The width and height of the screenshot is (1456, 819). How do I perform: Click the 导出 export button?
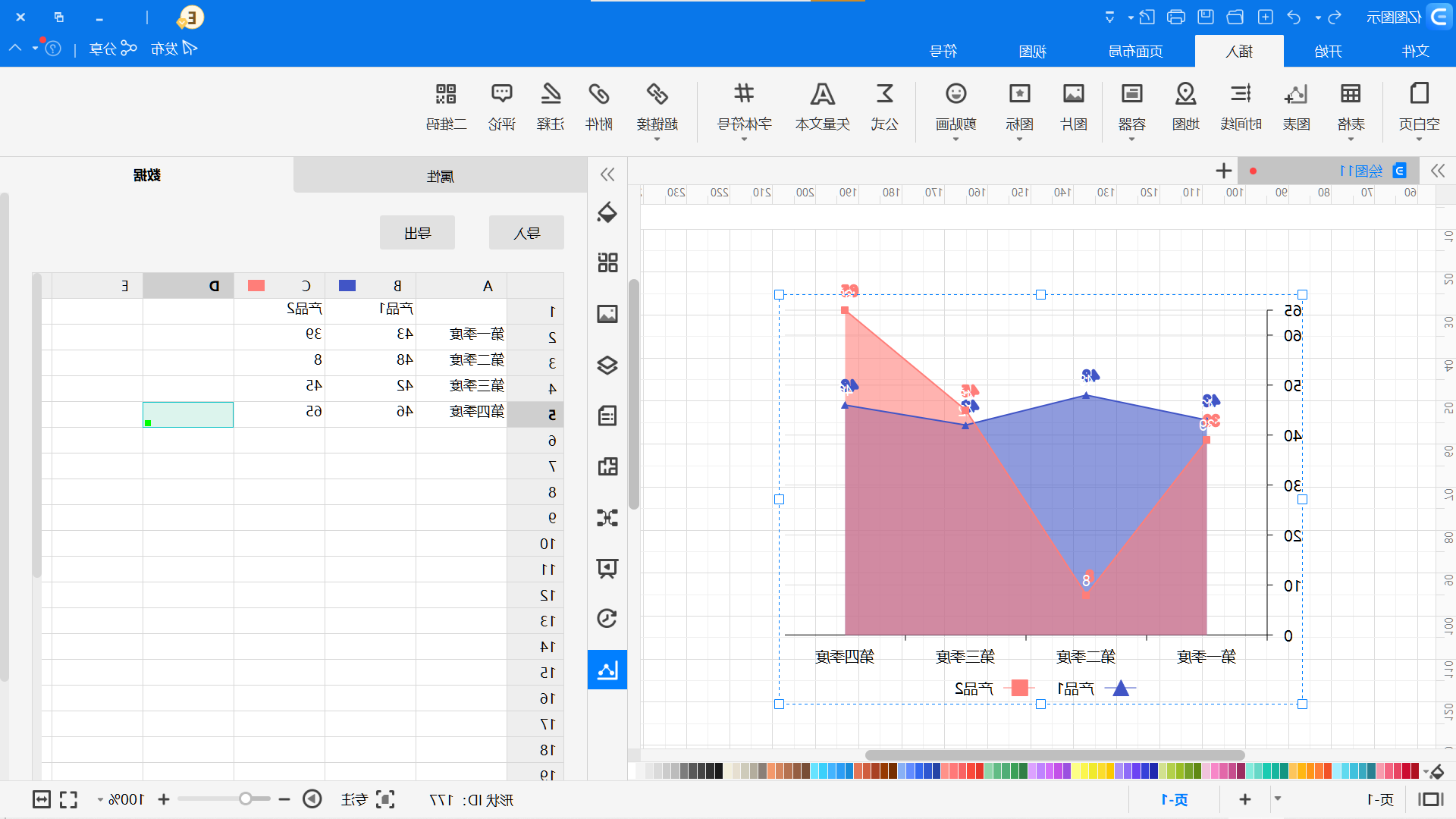[x=417, y=233]
